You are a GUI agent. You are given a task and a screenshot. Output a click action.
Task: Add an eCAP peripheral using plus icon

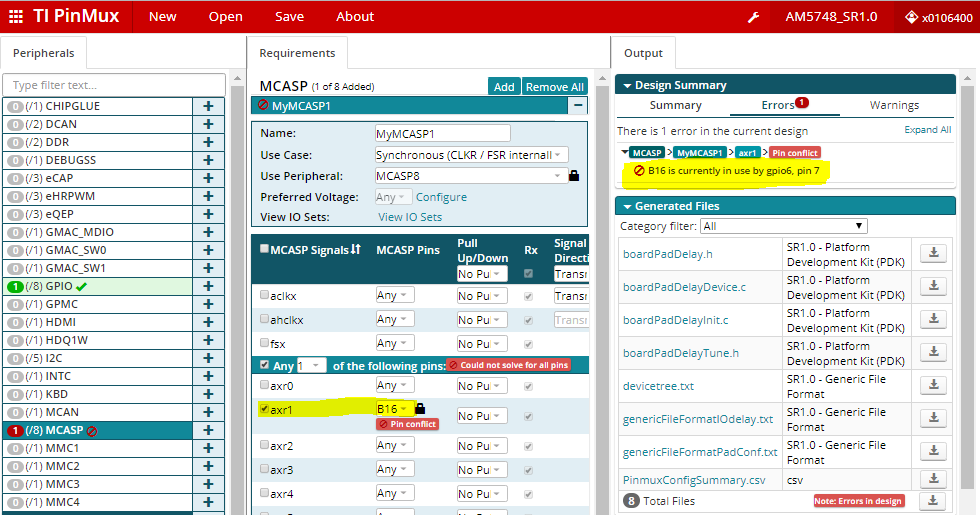[208, 178]
